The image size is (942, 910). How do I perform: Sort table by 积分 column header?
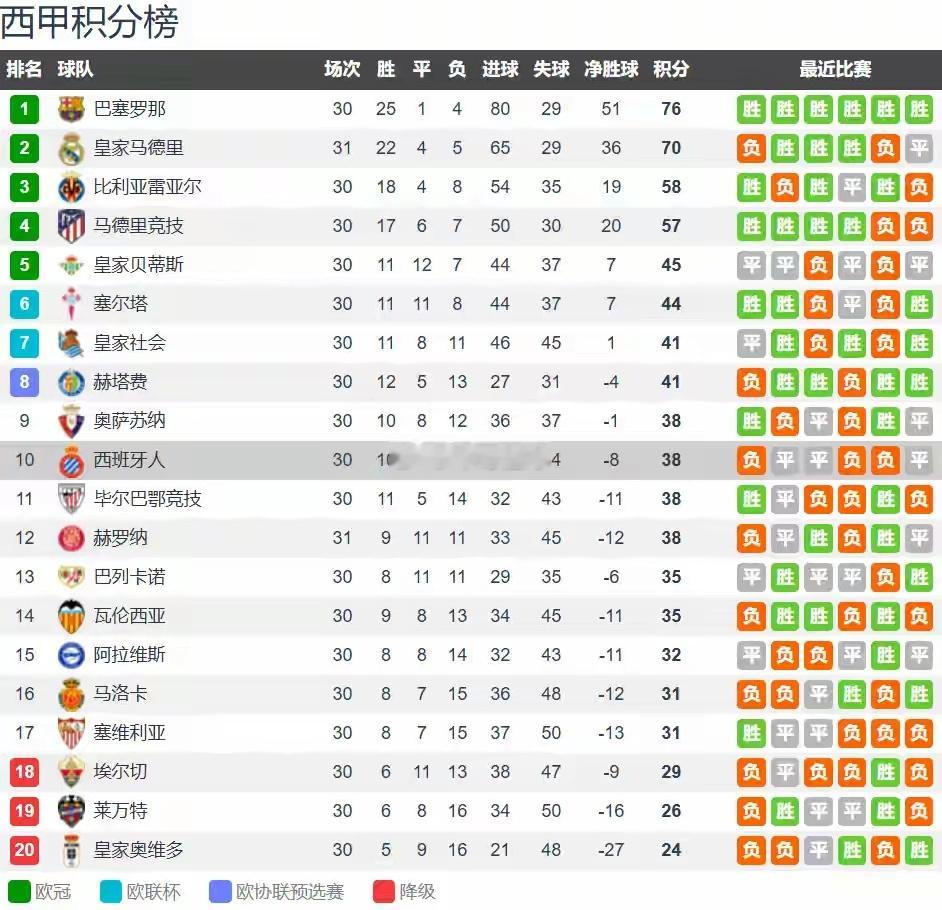pos(671,70)
